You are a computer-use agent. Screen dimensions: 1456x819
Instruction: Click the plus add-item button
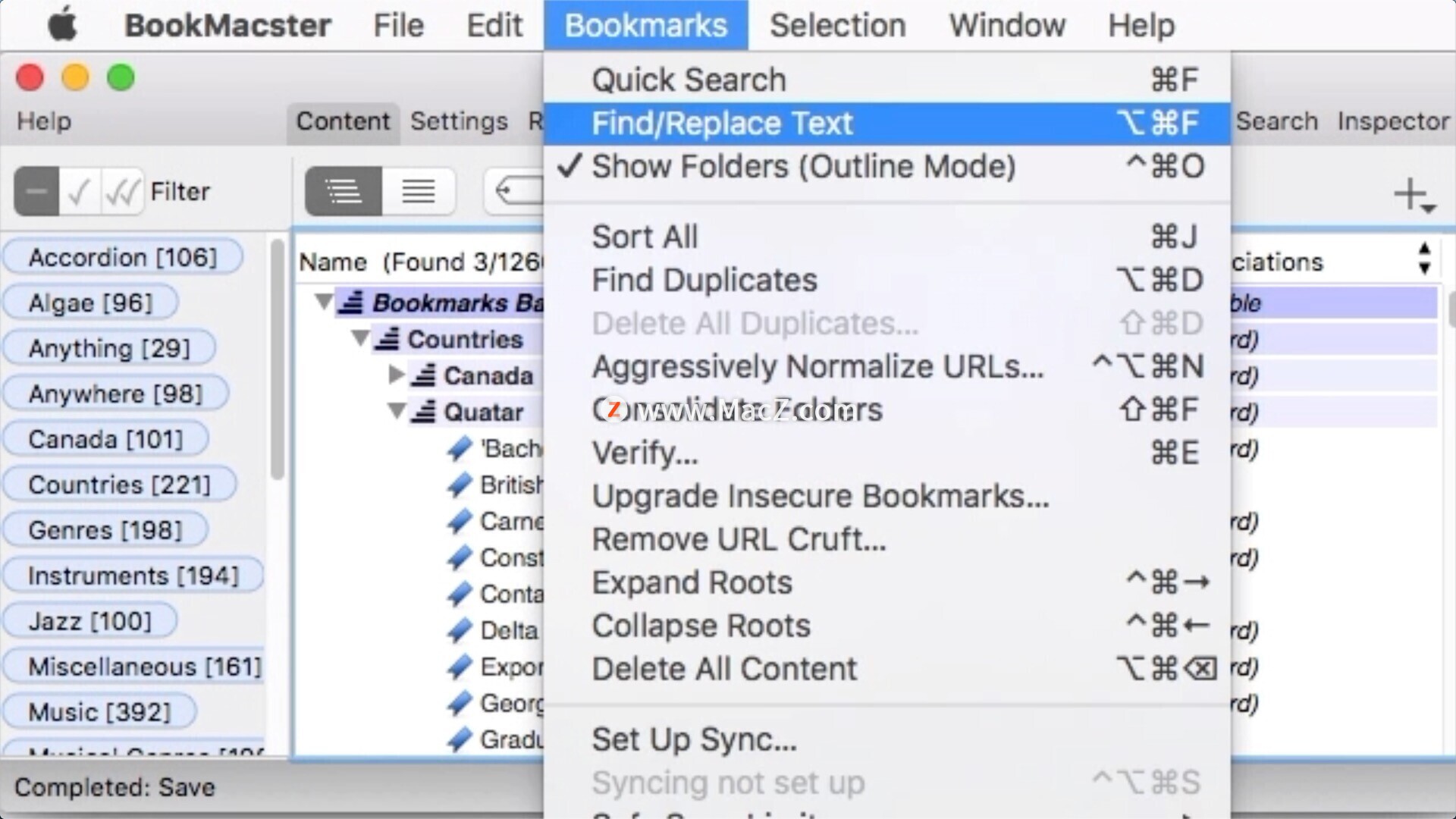(x=1414, y=195)
